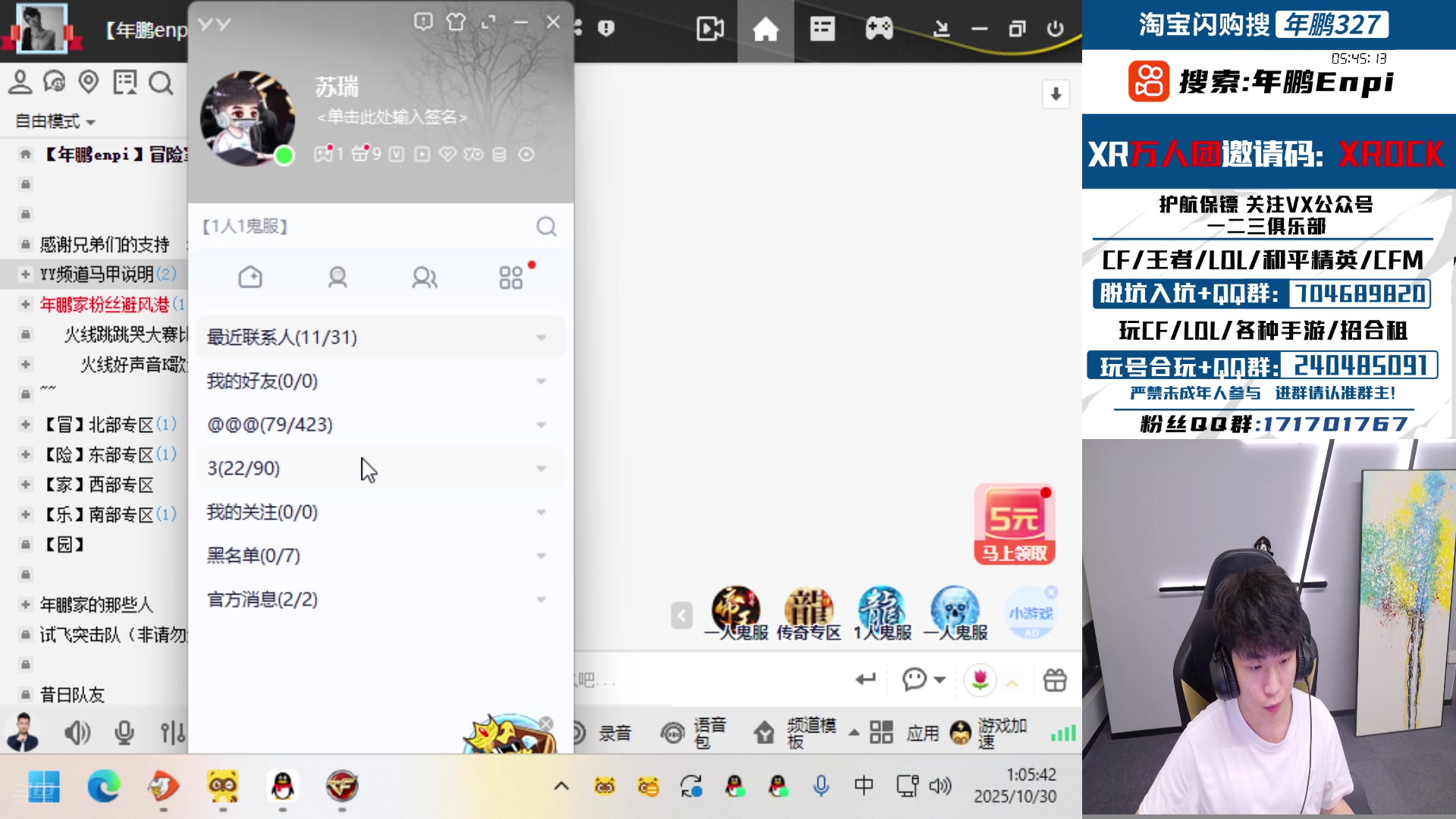Open the grid tab with the red dot

[510, 278]
